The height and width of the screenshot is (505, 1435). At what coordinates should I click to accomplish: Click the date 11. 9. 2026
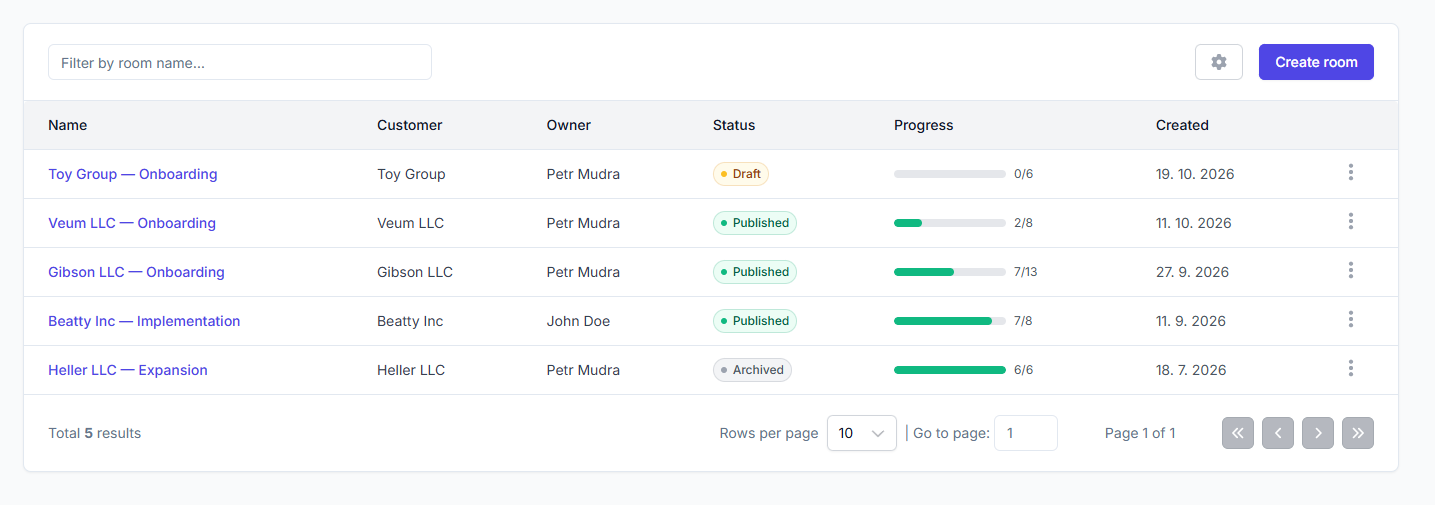pos(1191,321)
